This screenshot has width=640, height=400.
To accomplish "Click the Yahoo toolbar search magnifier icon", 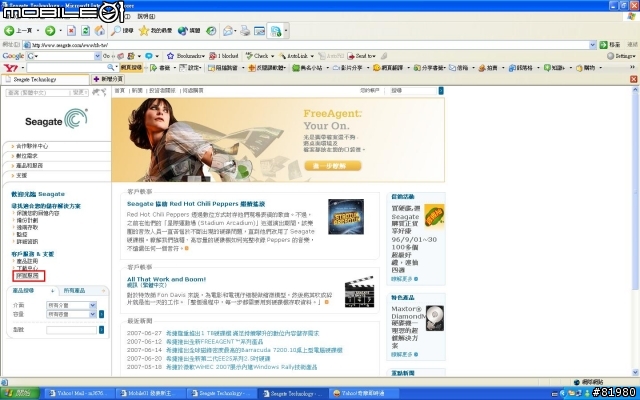I will 110,67.
